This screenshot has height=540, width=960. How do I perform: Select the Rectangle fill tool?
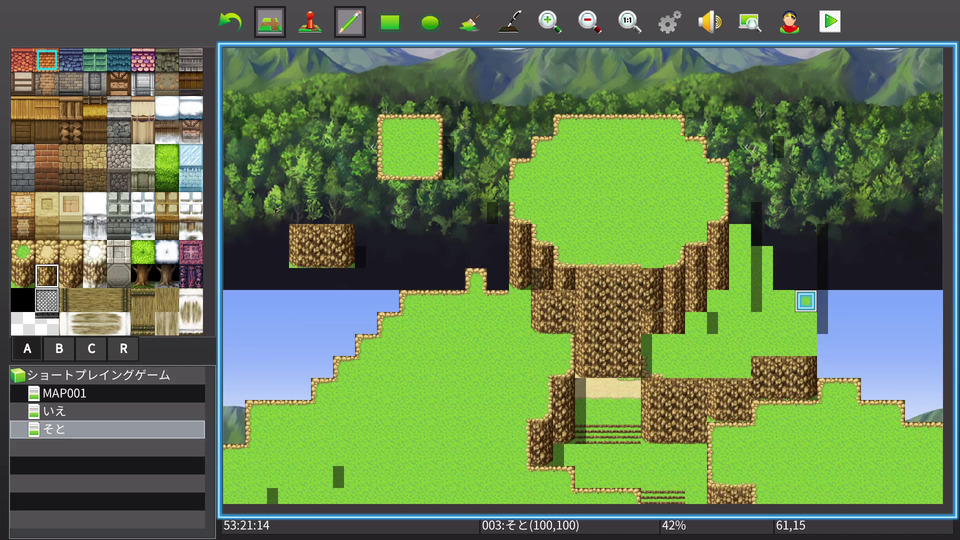click(x=390, y=23)
